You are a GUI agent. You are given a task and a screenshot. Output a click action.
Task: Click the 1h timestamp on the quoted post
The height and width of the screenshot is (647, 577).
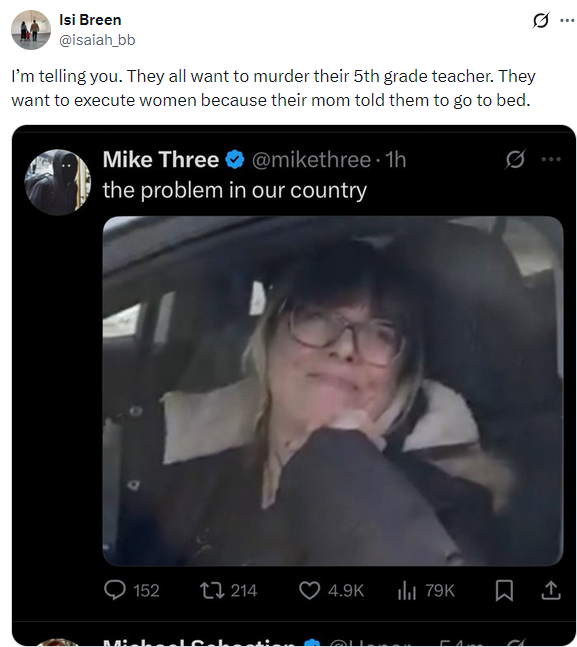coord(396,160)
